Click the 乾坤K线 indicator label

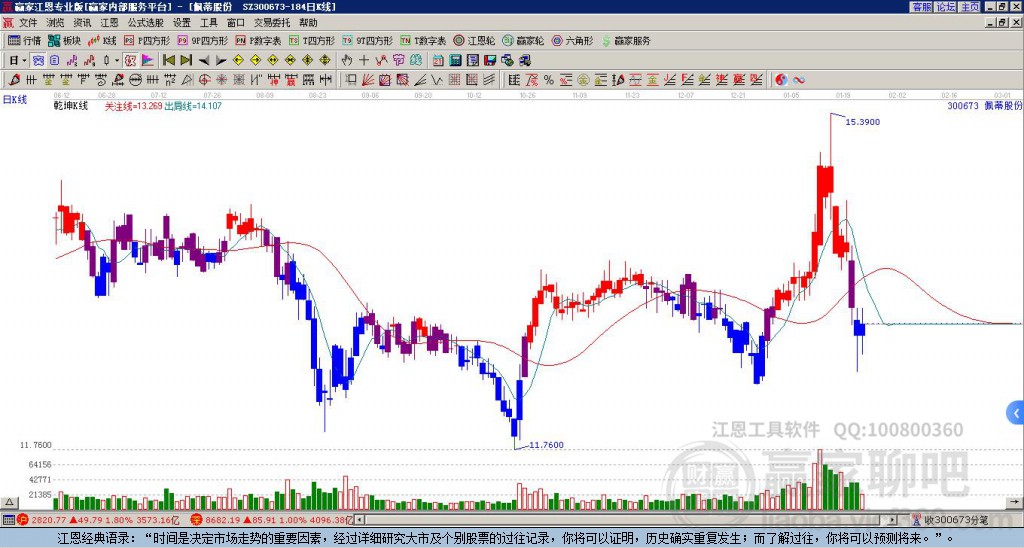pyautogui.click(x=71, y=105)
